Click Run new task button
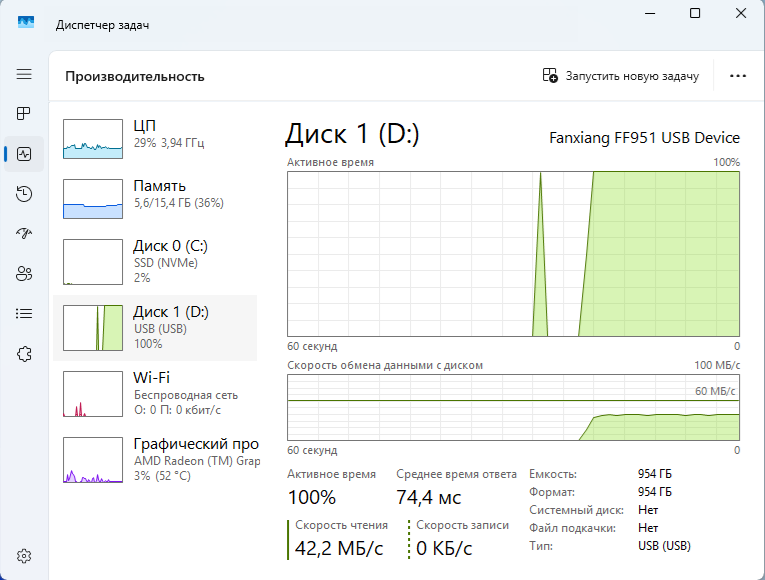The height and width of the screenshot is (580, 765). click(x=620, y=75)
